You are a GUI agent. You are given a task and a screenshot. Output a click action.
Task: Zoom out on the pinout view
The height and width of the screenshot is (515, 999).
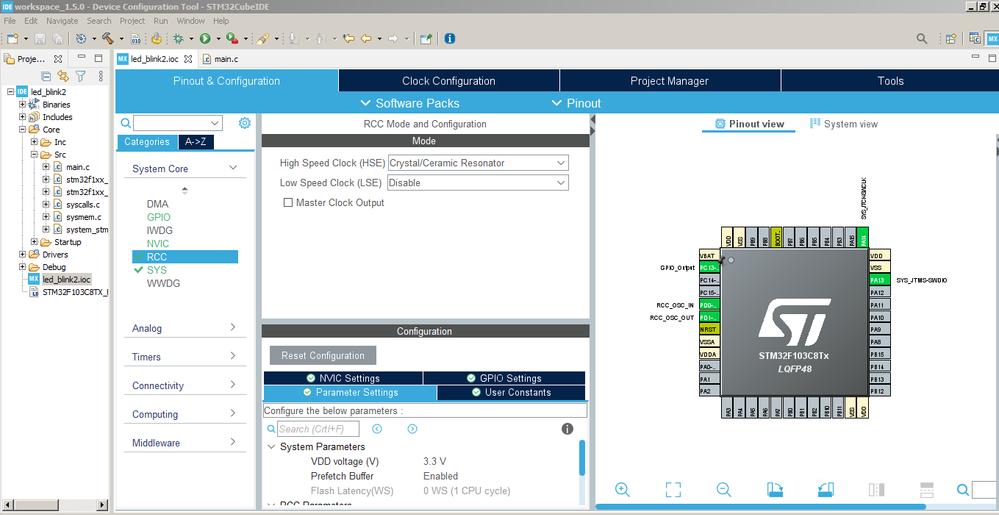coord(724,490)
